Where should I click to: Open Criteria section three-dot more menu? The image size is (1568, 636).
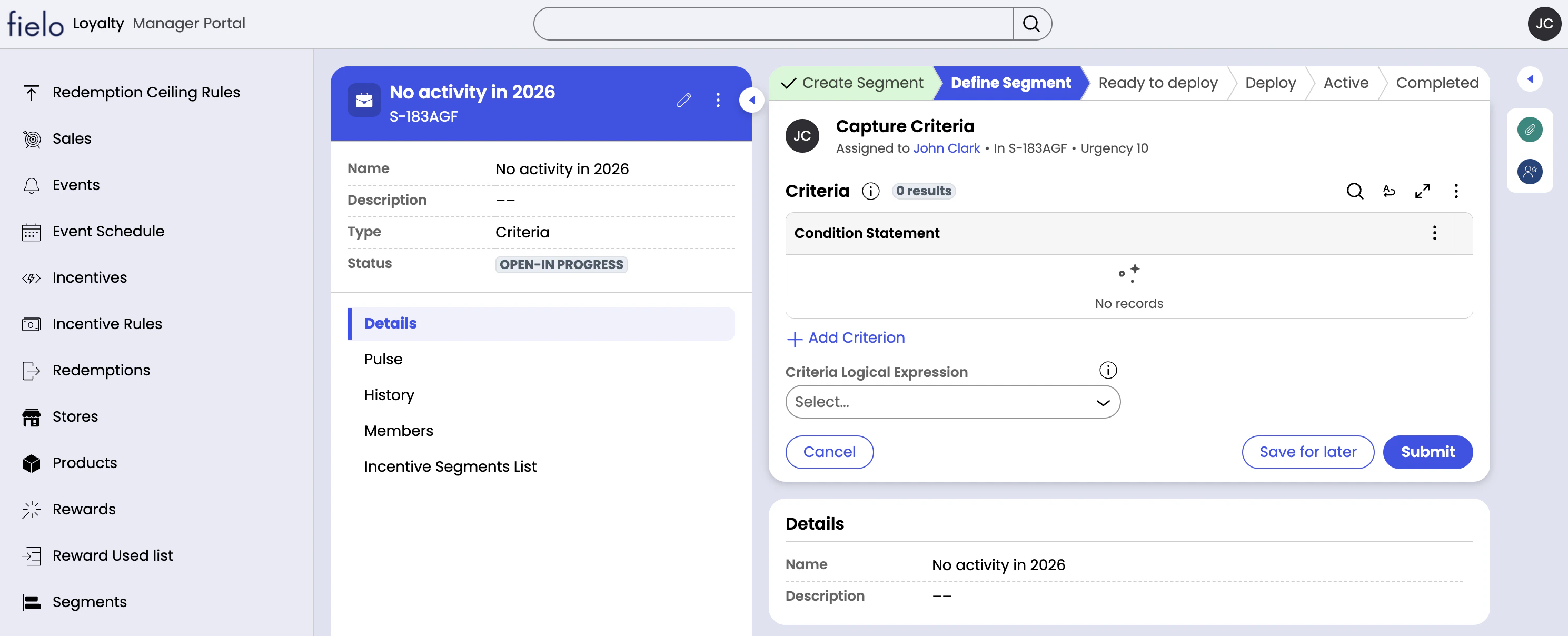[1455, 191]
